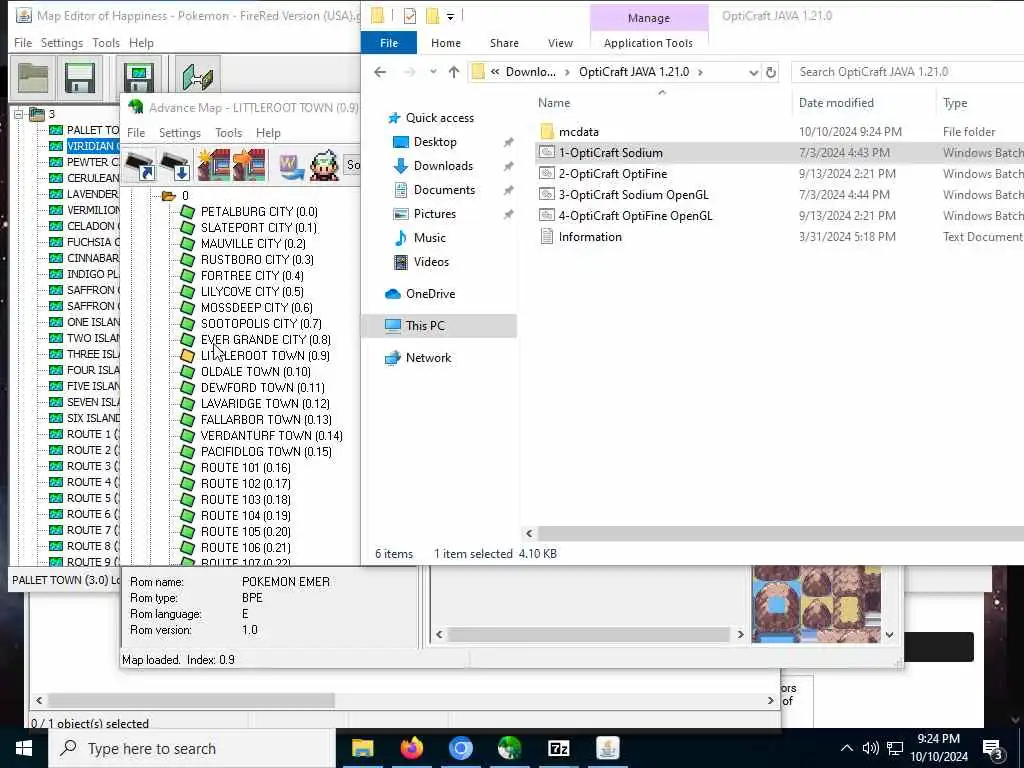Select This PC in navigation pane
The height and width of the screenshot is (768, 1024).
[439, 326]
